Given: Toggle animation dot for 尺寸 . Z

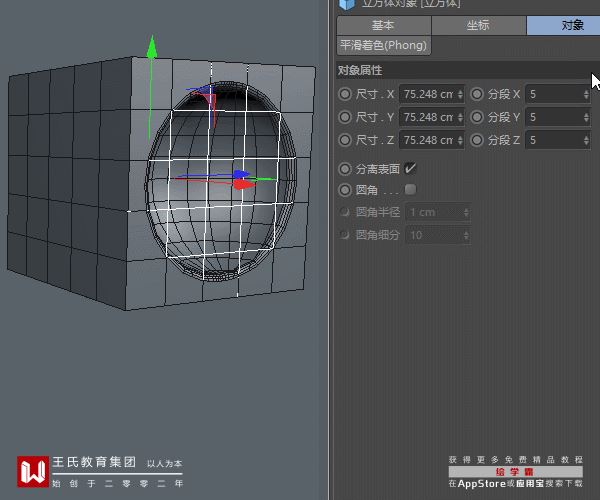Looking at the screenshot, I should point(345,140).
